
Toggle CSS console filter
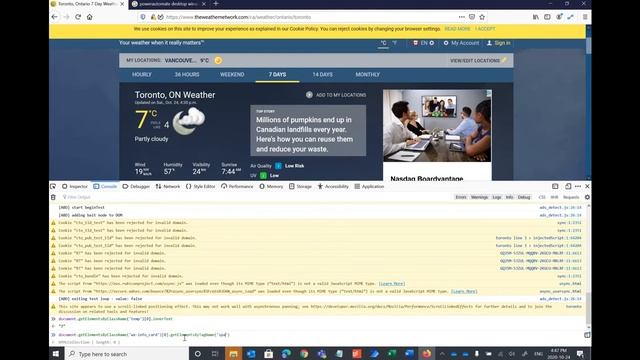(x=542, y=197)
